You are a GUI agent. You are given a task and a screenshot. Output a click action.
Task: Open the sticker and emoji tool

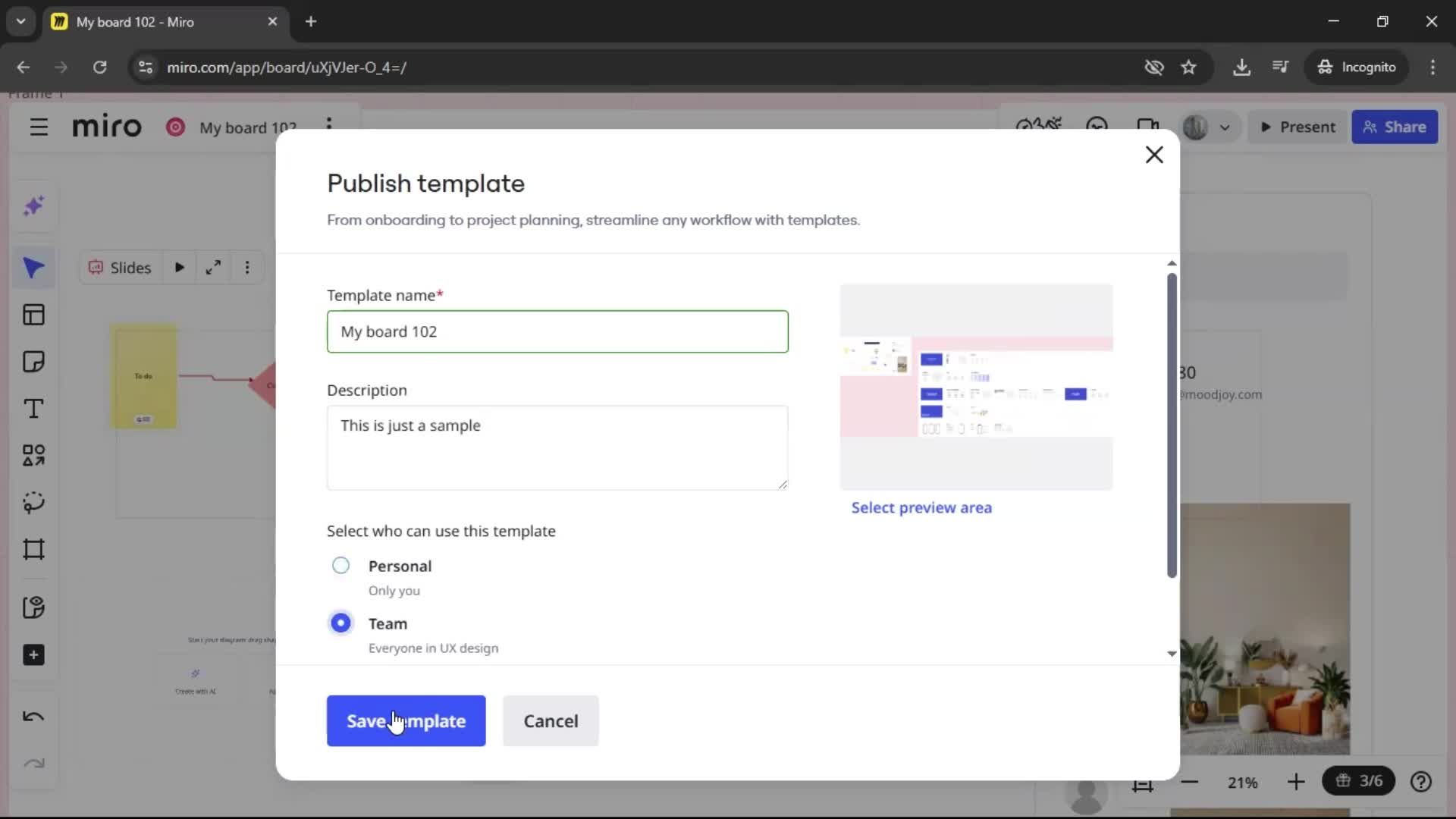coord(34,607)
